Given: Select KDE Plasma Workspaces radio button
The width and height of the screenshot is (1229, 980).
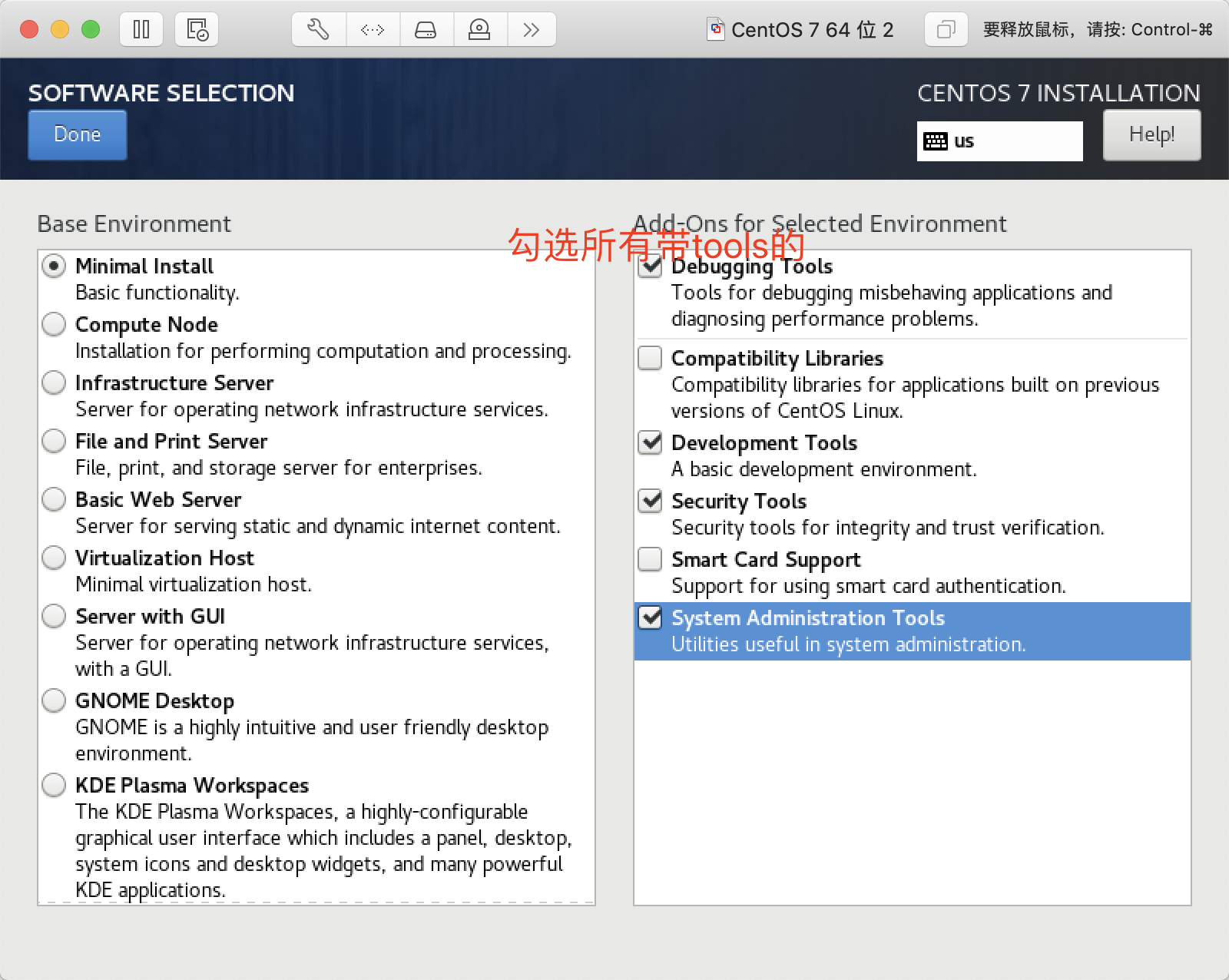Looking at the screenshot, I should [x=54, y=785].
